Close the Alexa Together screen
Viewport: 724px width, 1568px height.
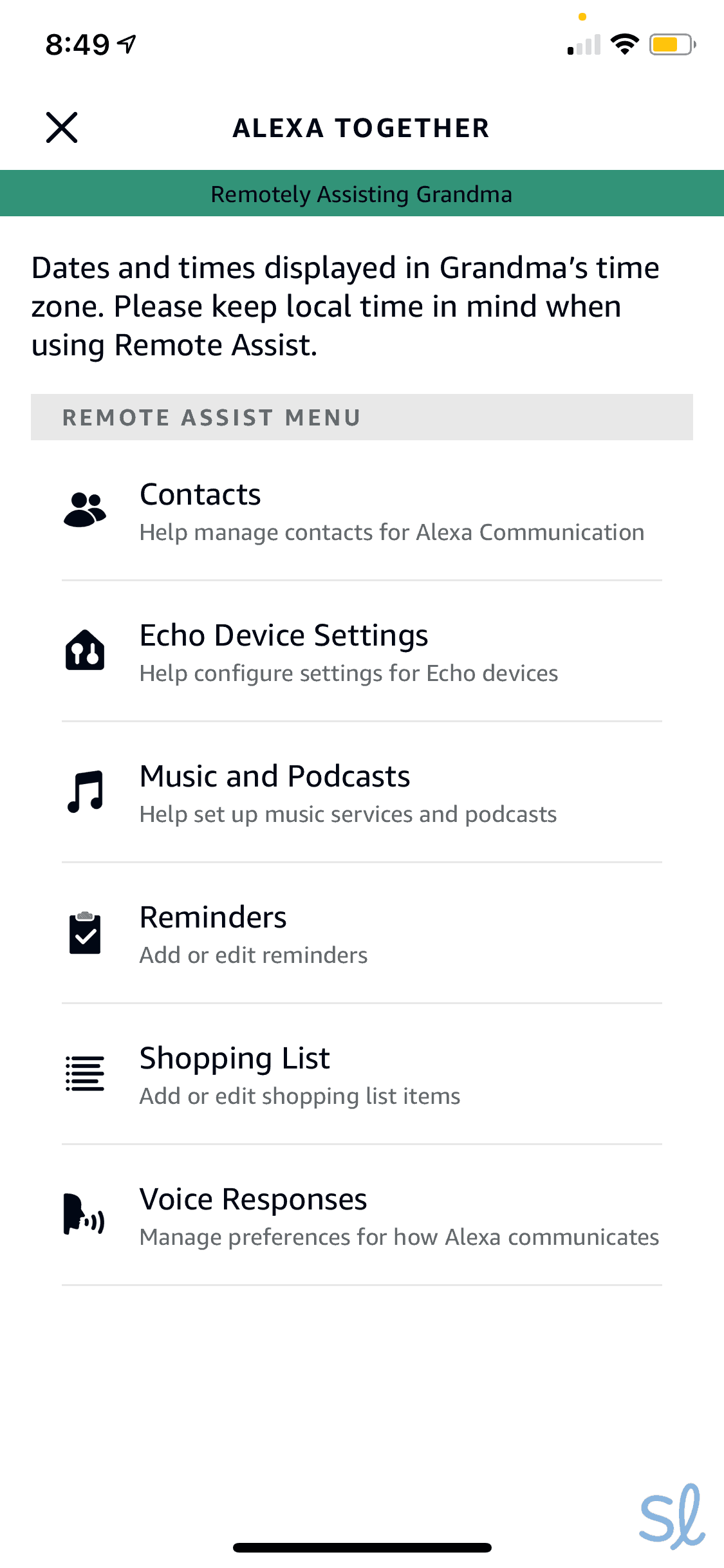(x=62, y=127)
